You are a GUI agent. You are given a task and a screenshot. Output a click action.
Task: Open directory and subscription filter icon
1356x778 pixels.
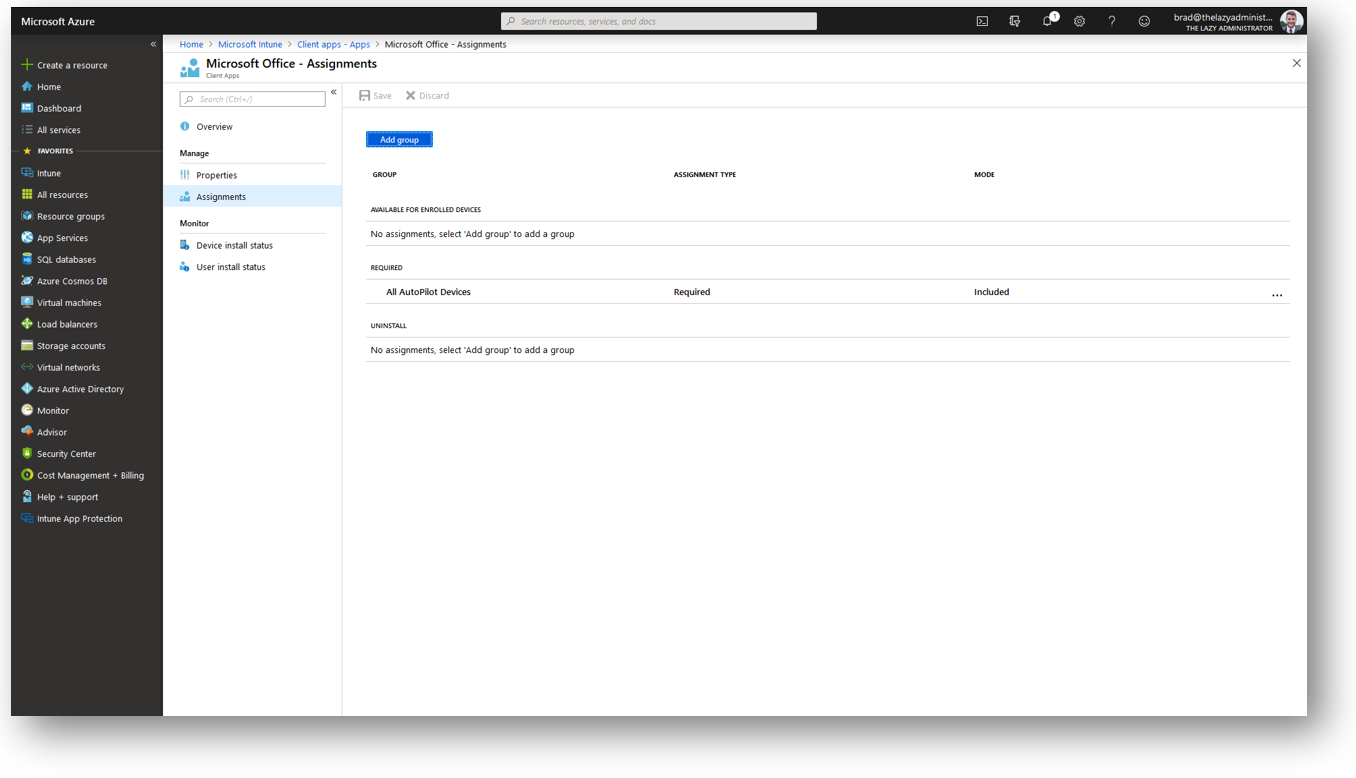pos(1015,21)
